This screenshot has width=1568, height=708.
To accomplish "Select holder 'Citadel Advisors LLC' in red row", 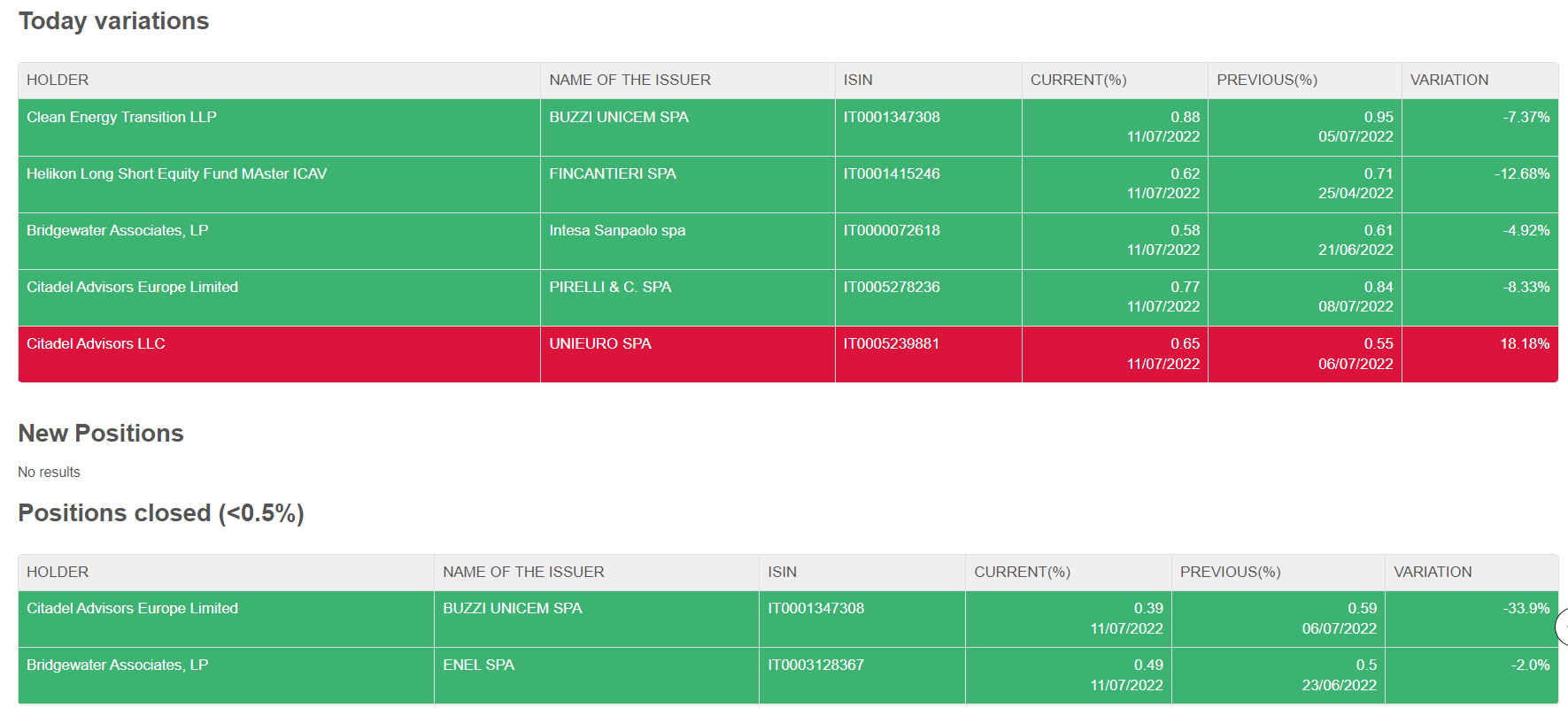I will 96,343.
